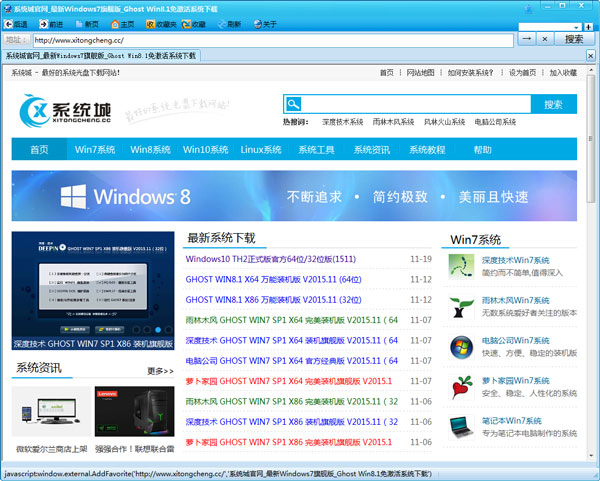Open the Linux系统 navigation menu
Screen dimensions: 600x481
click(261, 149)
